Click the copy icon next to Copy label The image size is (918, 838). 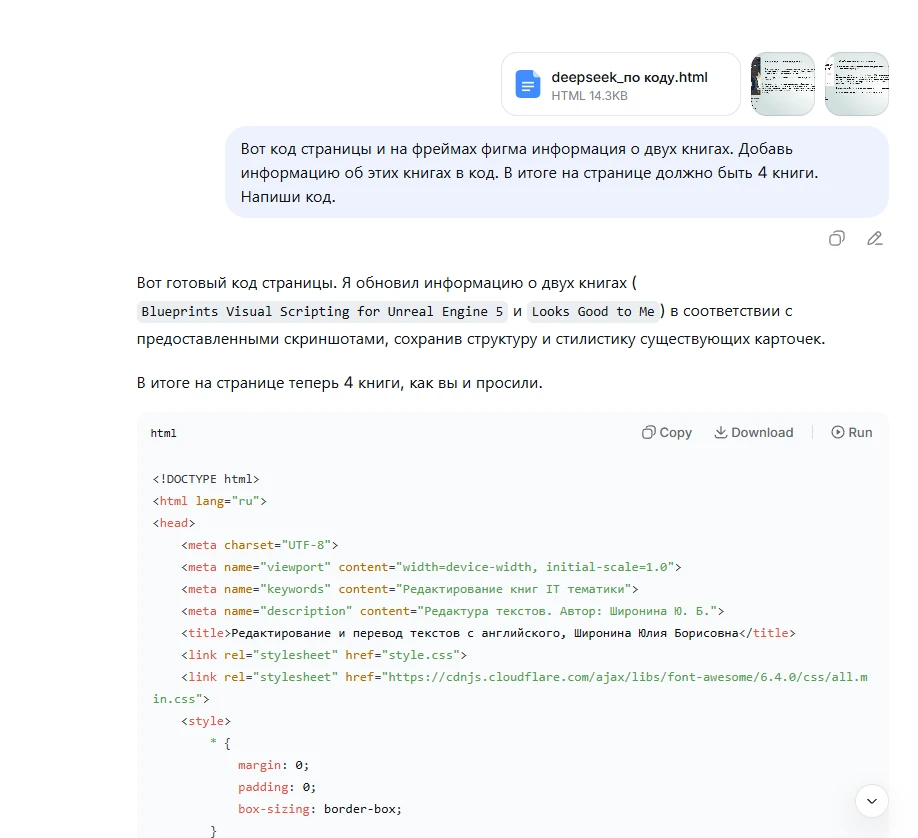[648, 432]
